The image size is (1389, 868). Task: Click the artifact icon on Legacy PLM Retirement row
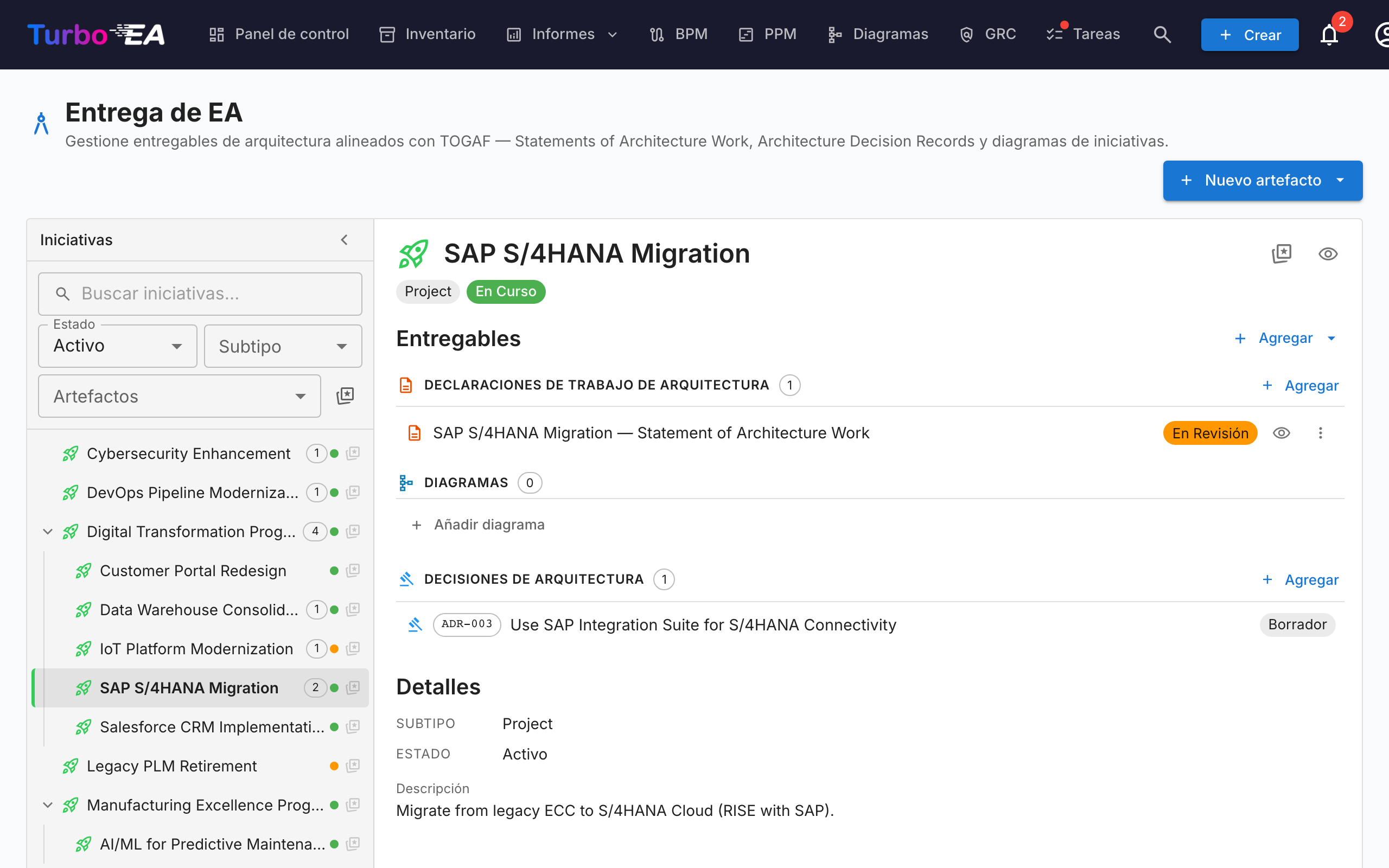(x=353, y=765)
